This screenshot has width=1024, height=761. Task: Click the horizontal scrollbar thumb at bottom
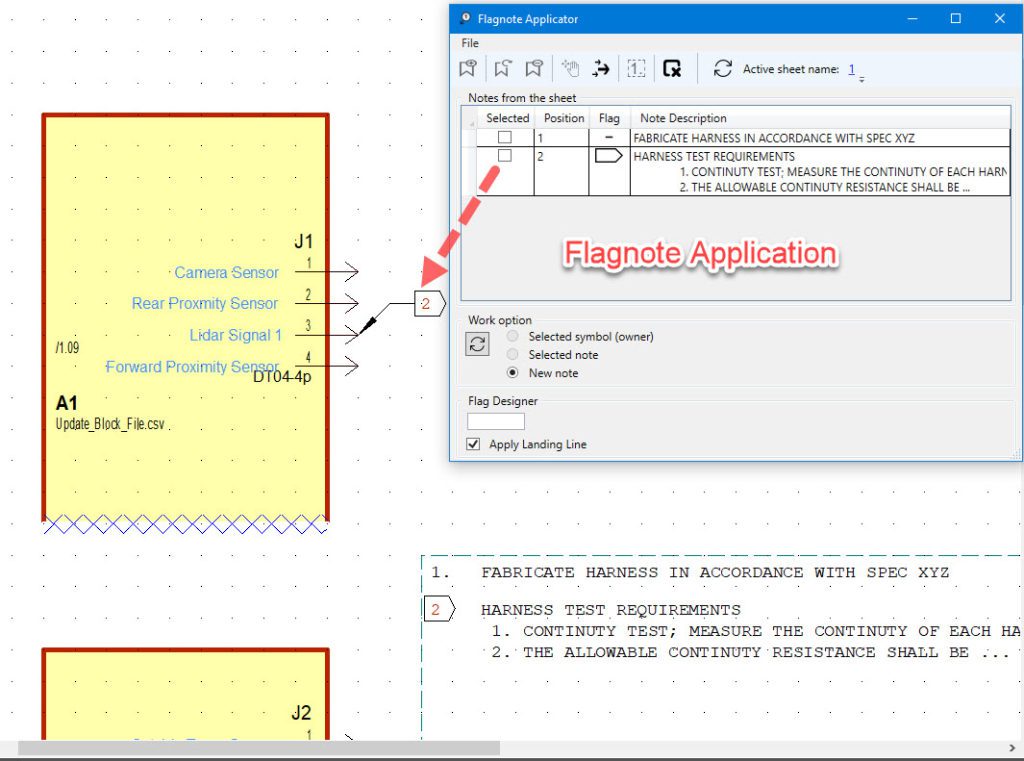pos(258,748)
